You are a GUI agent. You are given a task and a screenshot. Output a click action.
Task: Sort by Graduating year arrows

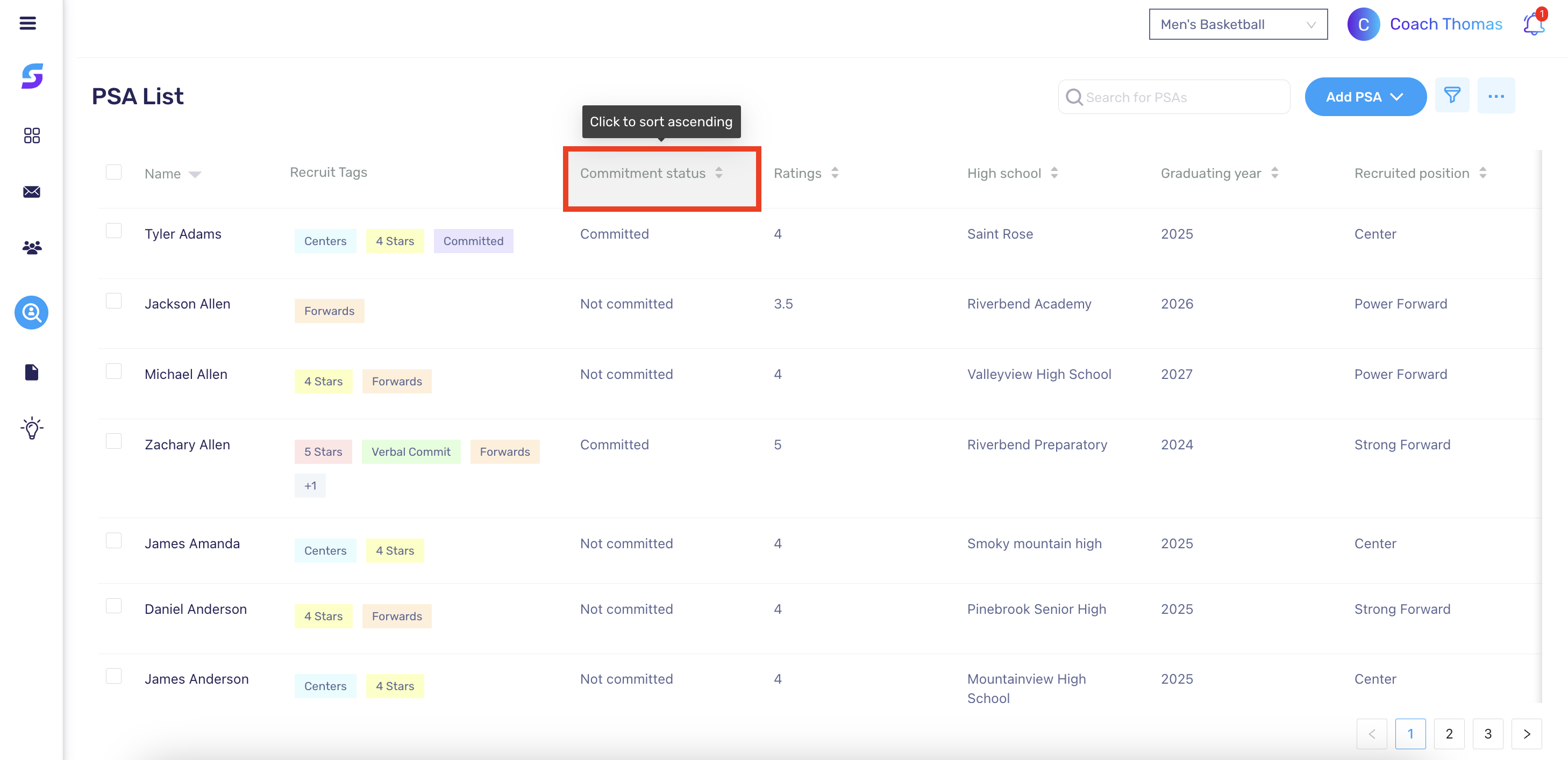[x=1274, y=173]
